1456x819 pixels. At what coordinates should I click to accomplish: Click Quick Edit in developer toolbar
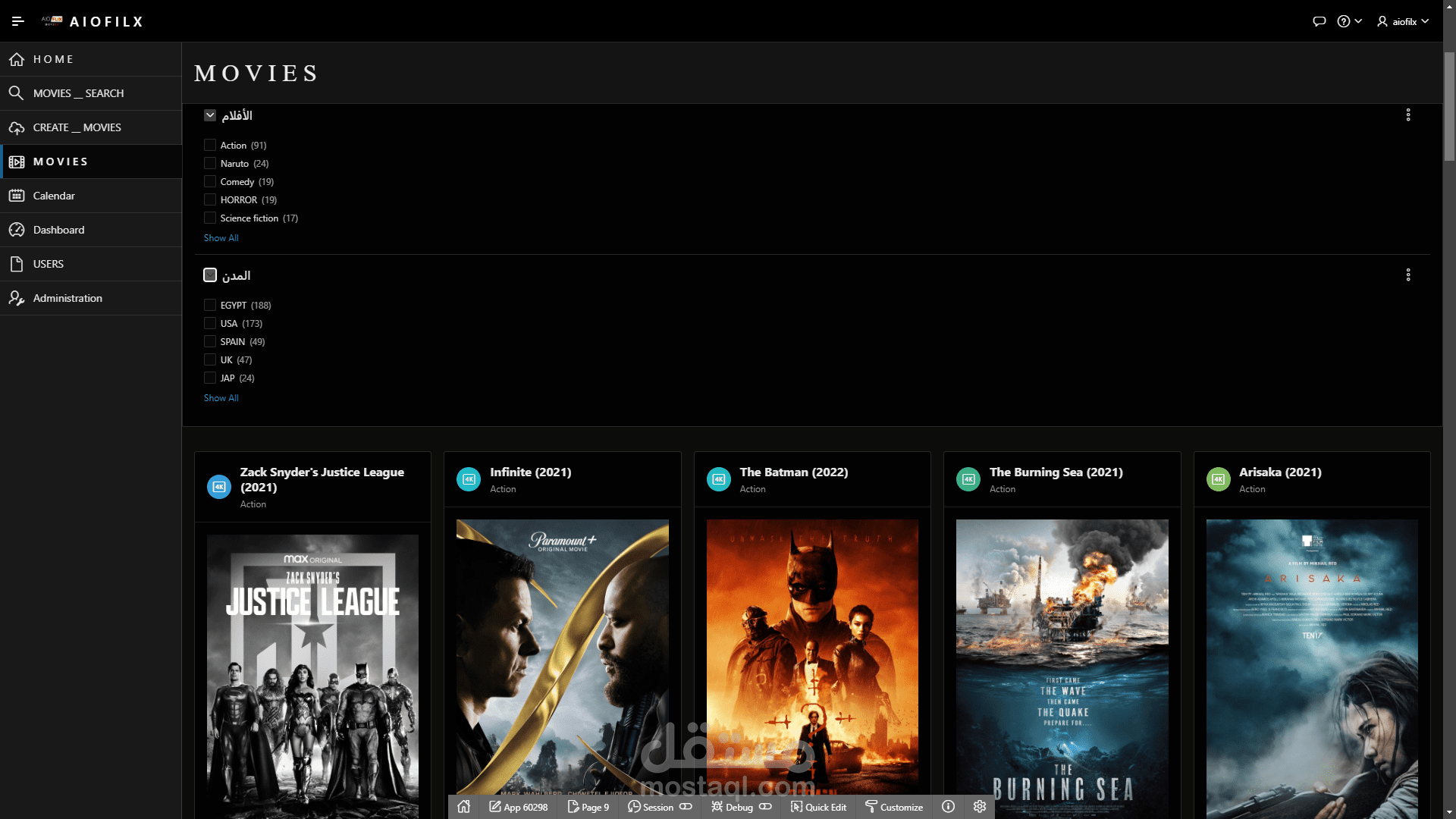[x=818, y=807]
